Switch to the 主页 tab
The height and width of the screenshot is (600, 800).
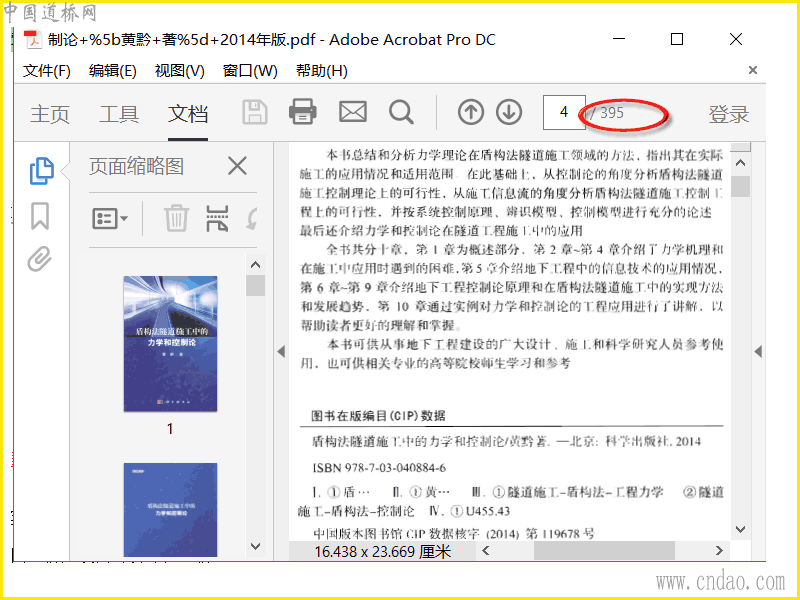[x=49, y=113]
